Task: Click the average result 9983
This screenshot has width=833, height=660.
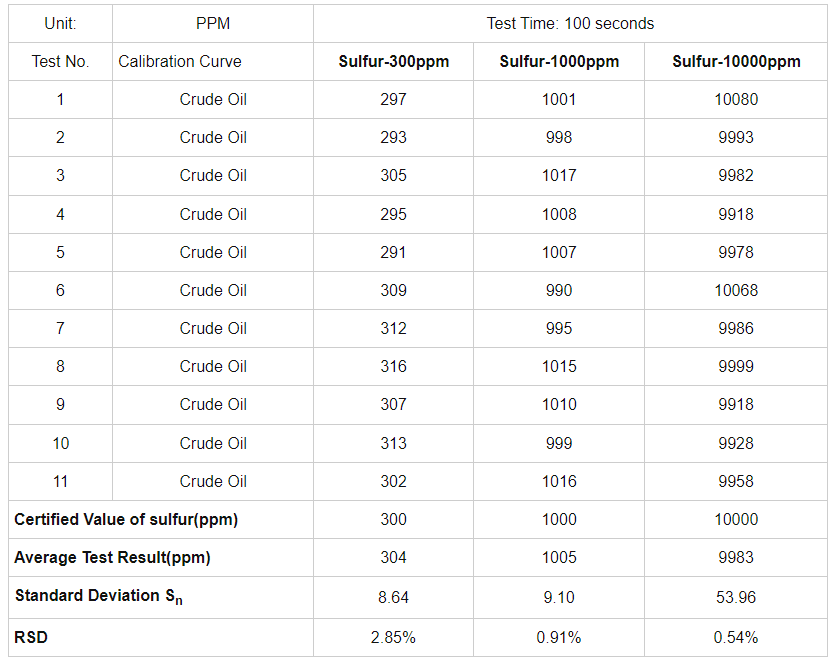Action: pyautogui.click(x=737, y=558)
